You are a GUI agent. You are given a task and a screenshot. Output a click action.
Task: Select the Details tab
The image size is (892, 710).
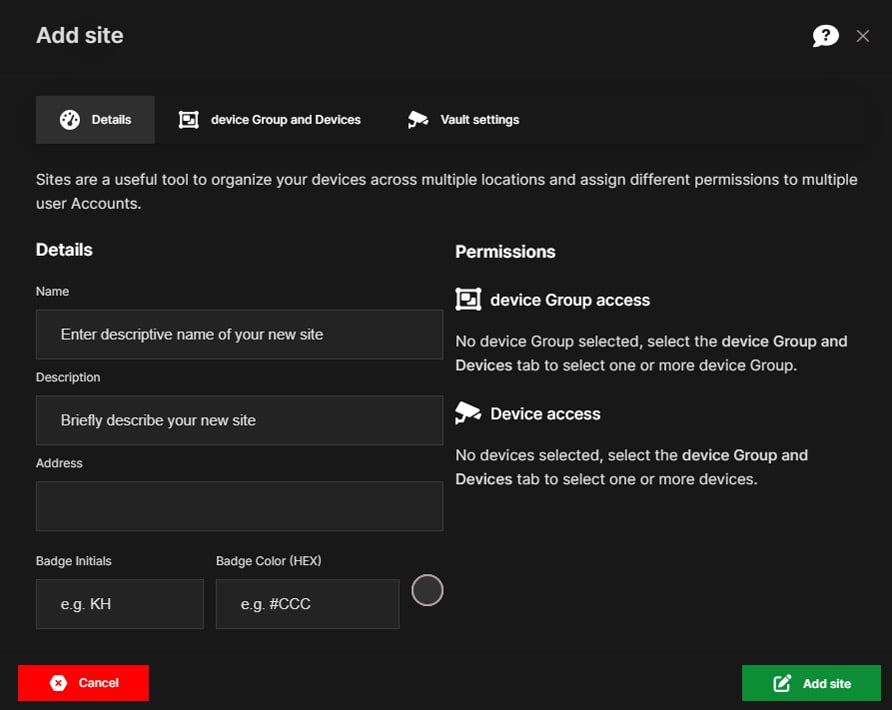click(95, 119)
